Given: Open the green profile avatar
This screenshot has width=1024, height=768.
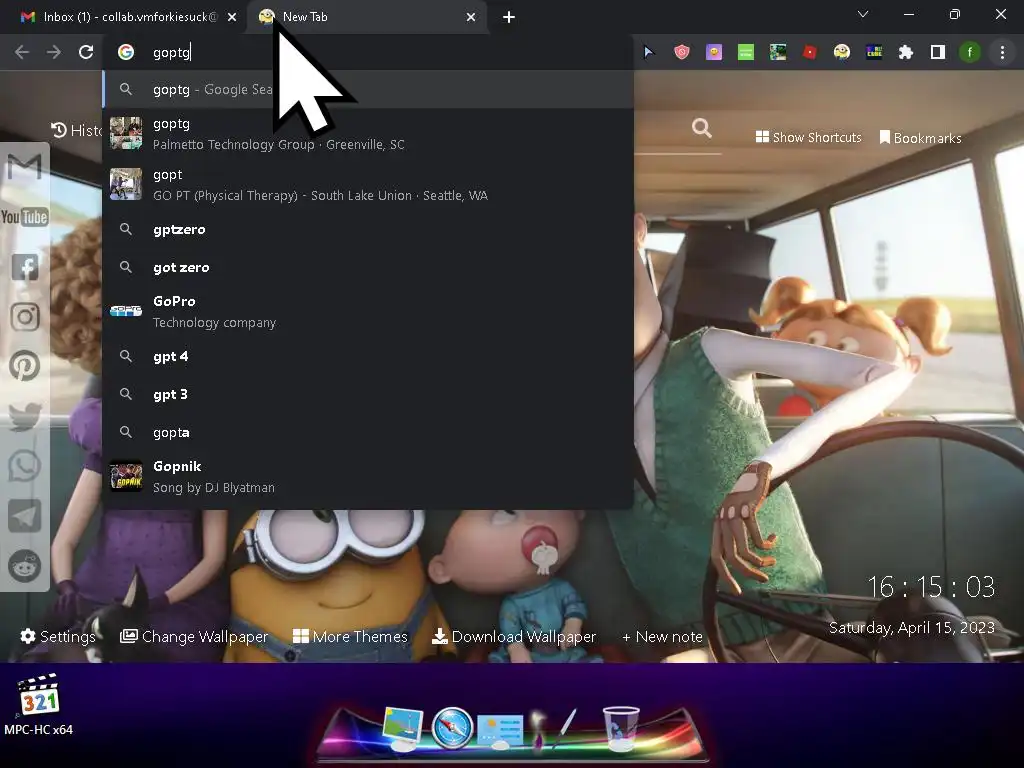Looking at the screenshot, I should pyautogui.click(x=970, y=52).
